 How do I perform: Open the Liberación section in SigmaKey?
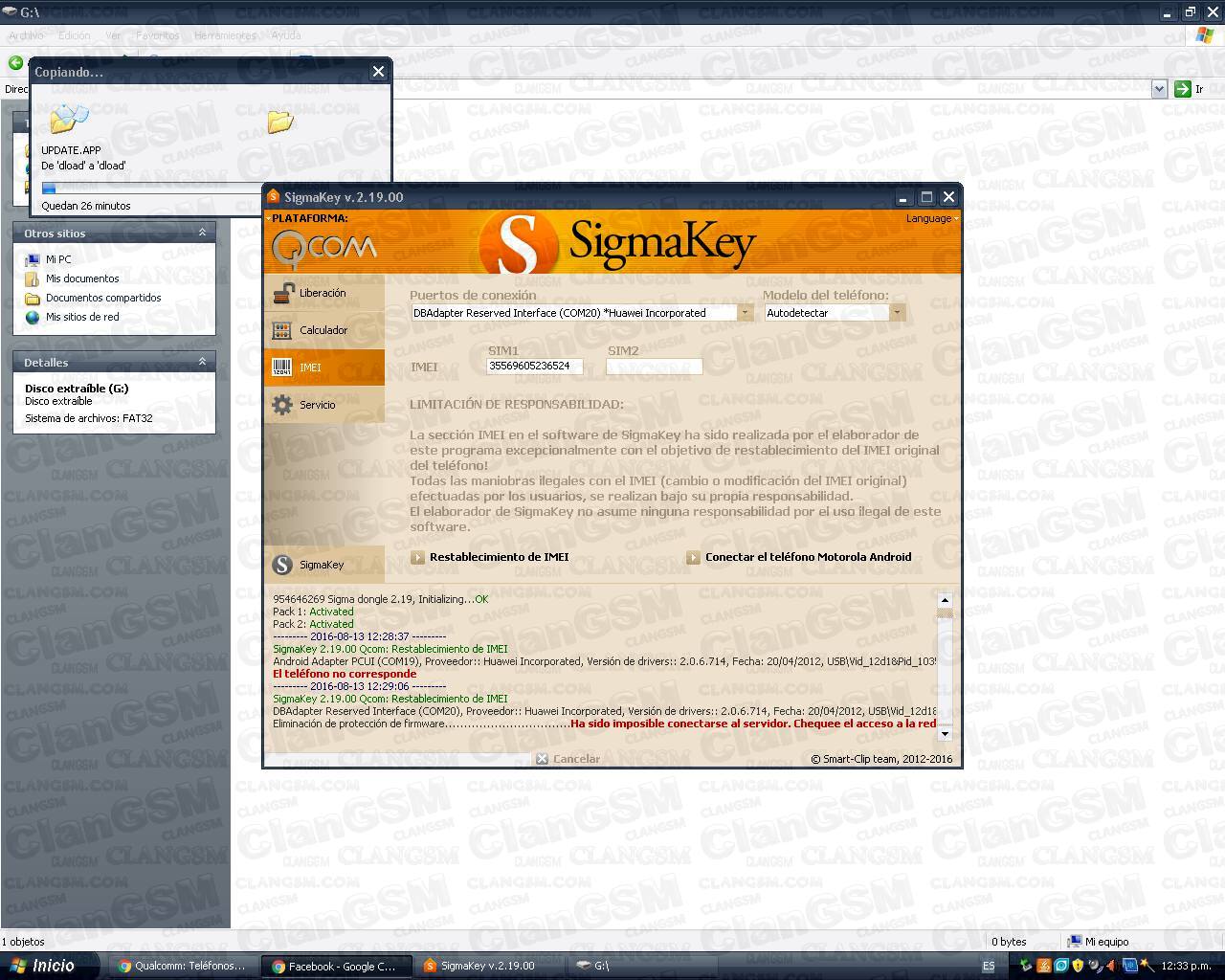pyautogui.click(x=324, y=293)
